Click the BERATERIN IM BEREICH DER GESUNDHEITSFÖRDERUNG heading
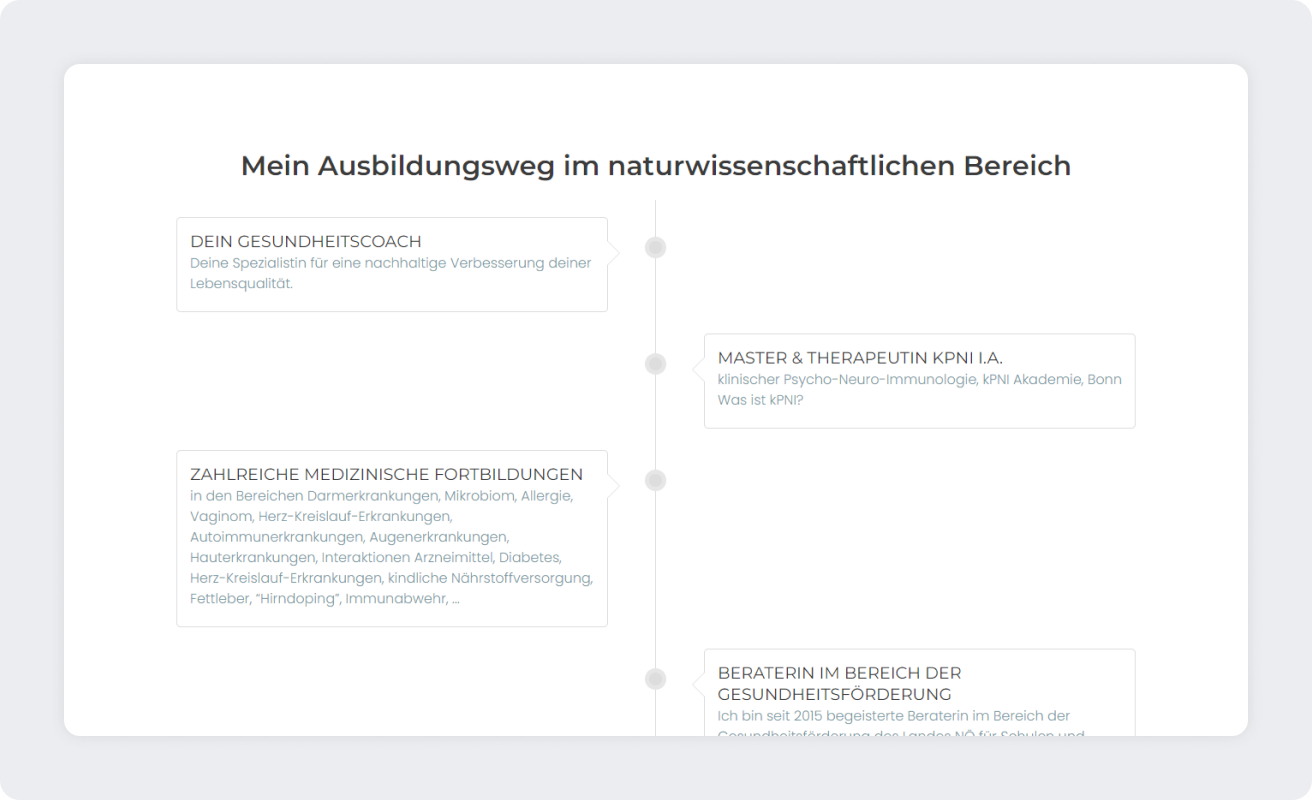 point(839,683)
